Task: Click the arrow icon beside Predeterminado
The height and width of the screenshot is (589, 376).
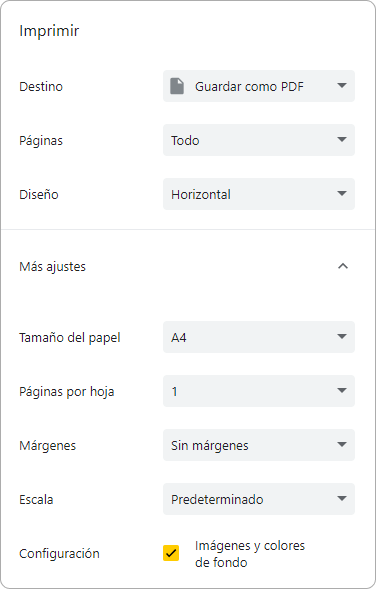Action: point(342,499)
